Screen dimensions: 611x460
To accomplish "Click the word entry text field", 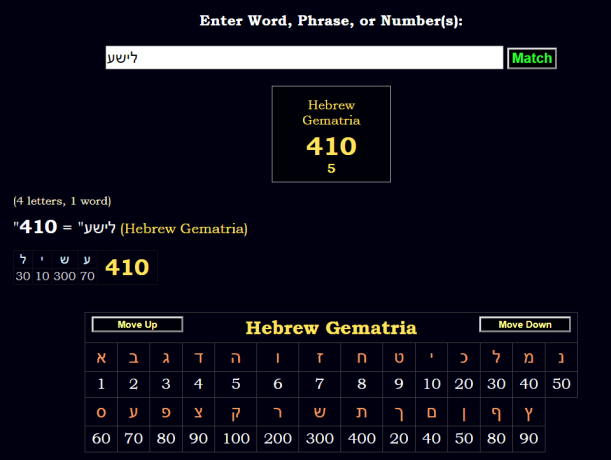I will 304,58.
